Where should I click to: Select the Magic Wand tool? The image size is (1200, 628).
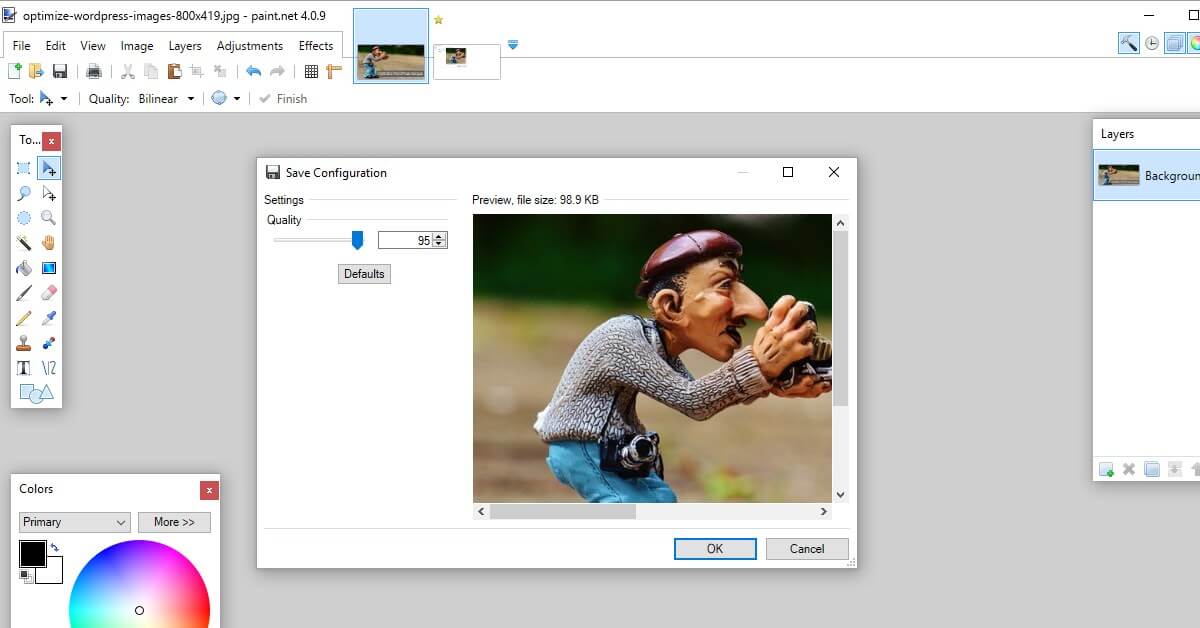coord(24,243)
